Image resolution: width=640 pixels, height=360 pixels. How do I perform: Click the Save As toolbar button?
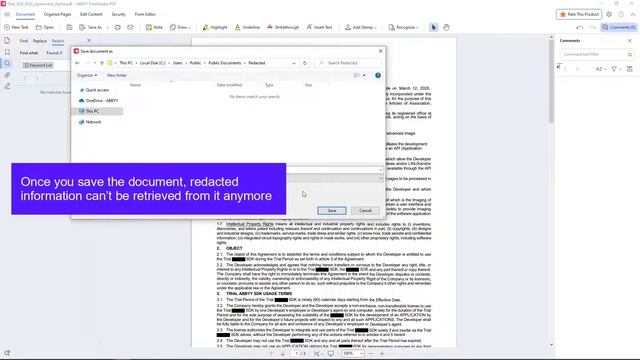(x=91, y=27)
